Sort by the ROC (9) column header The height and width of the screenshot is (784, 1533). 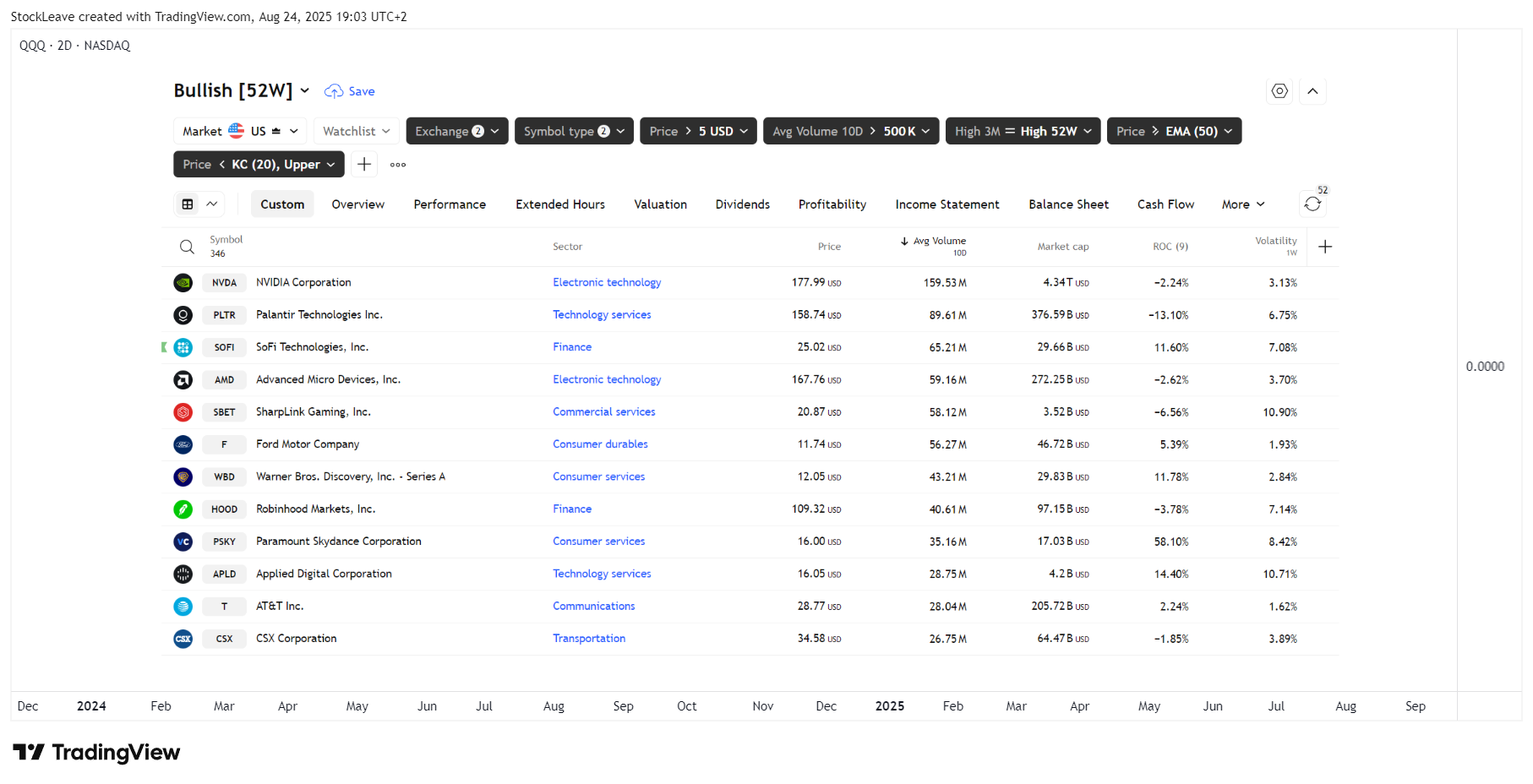point(1170,247)
